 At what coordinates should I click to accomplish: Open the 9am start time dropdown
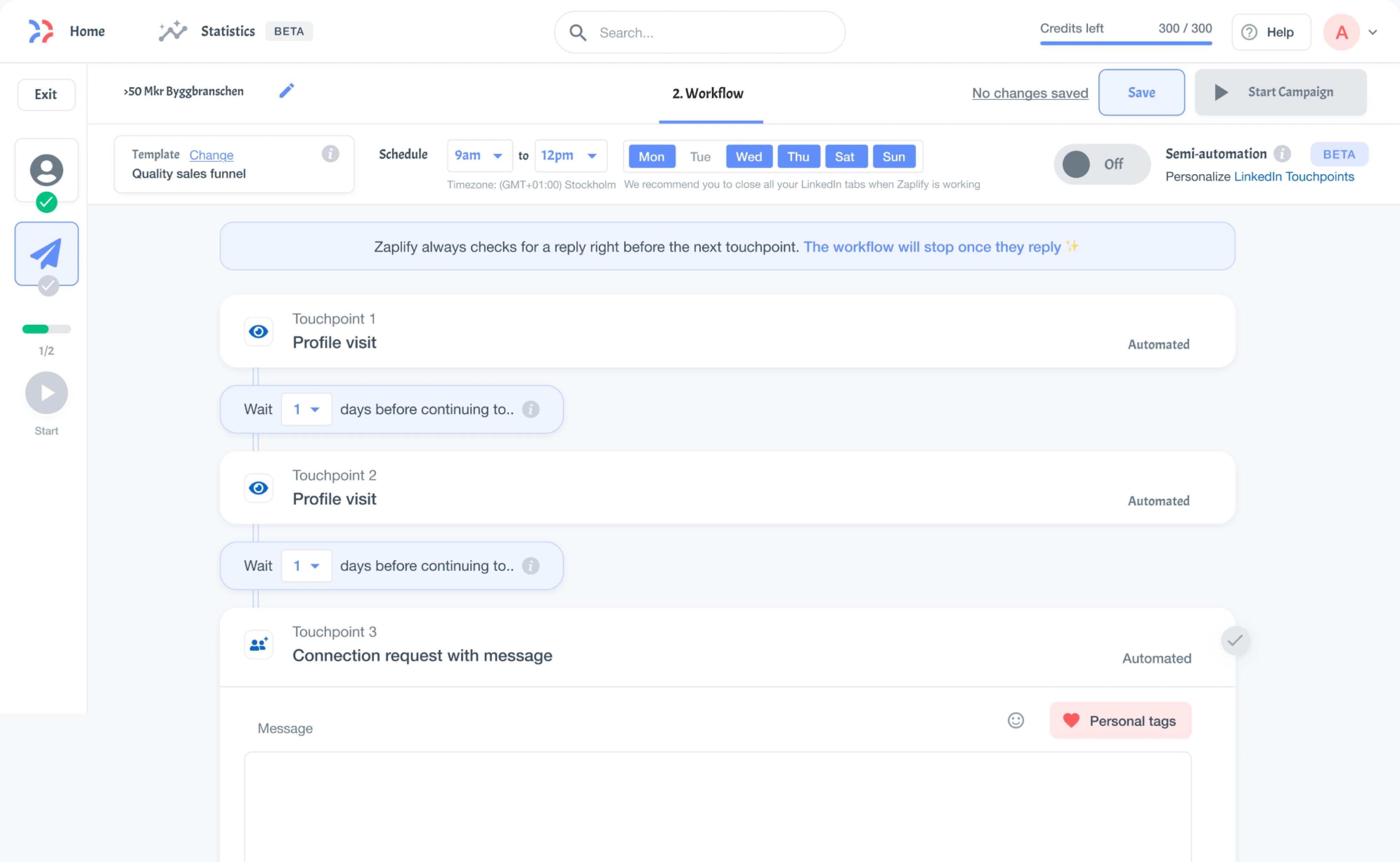(479, 156)
